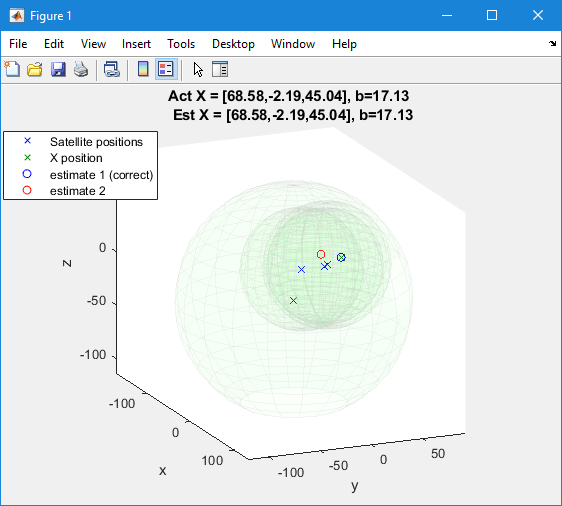Click the New Figure icon

pos(12,69)
